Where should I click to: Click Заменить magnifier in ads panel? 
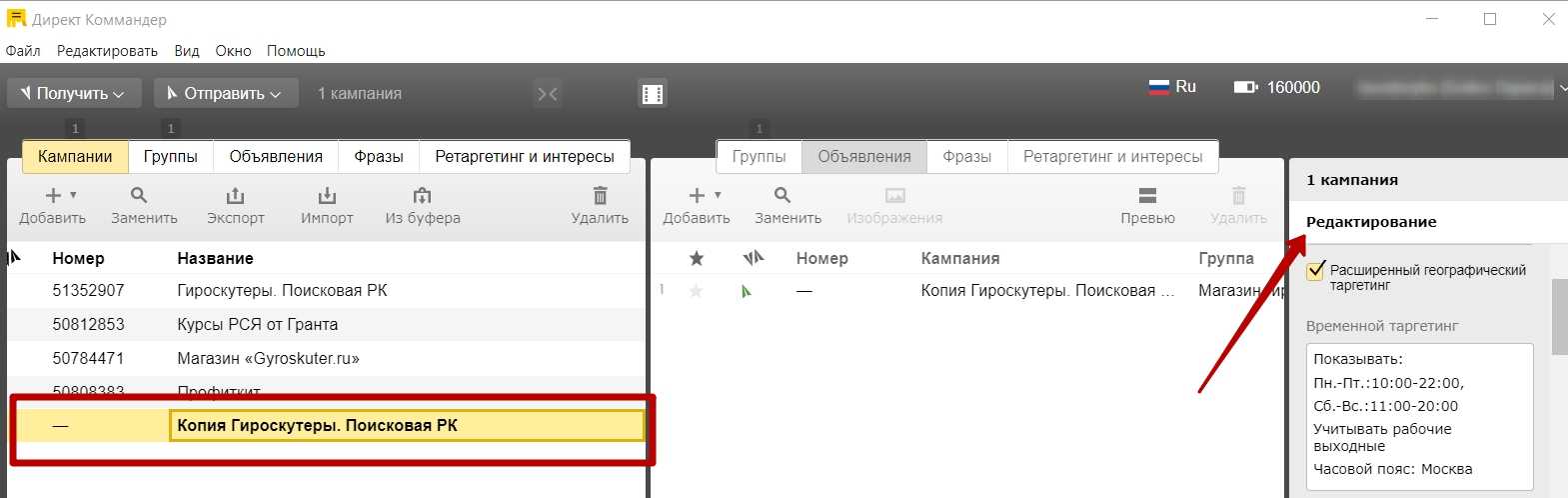tap(784, 196)
